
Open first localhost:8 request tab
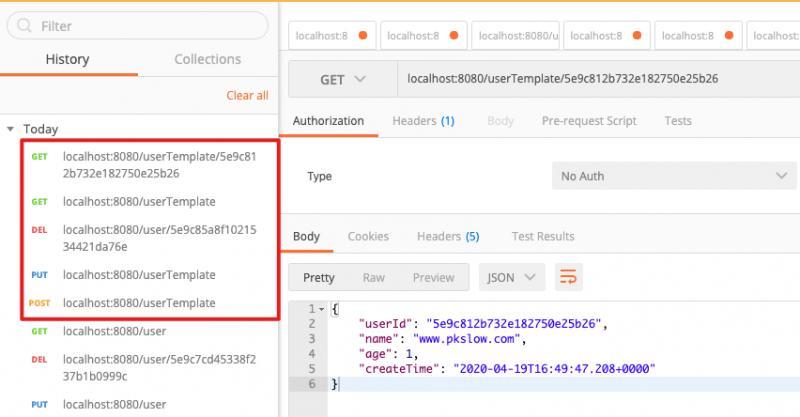(332, 35)
